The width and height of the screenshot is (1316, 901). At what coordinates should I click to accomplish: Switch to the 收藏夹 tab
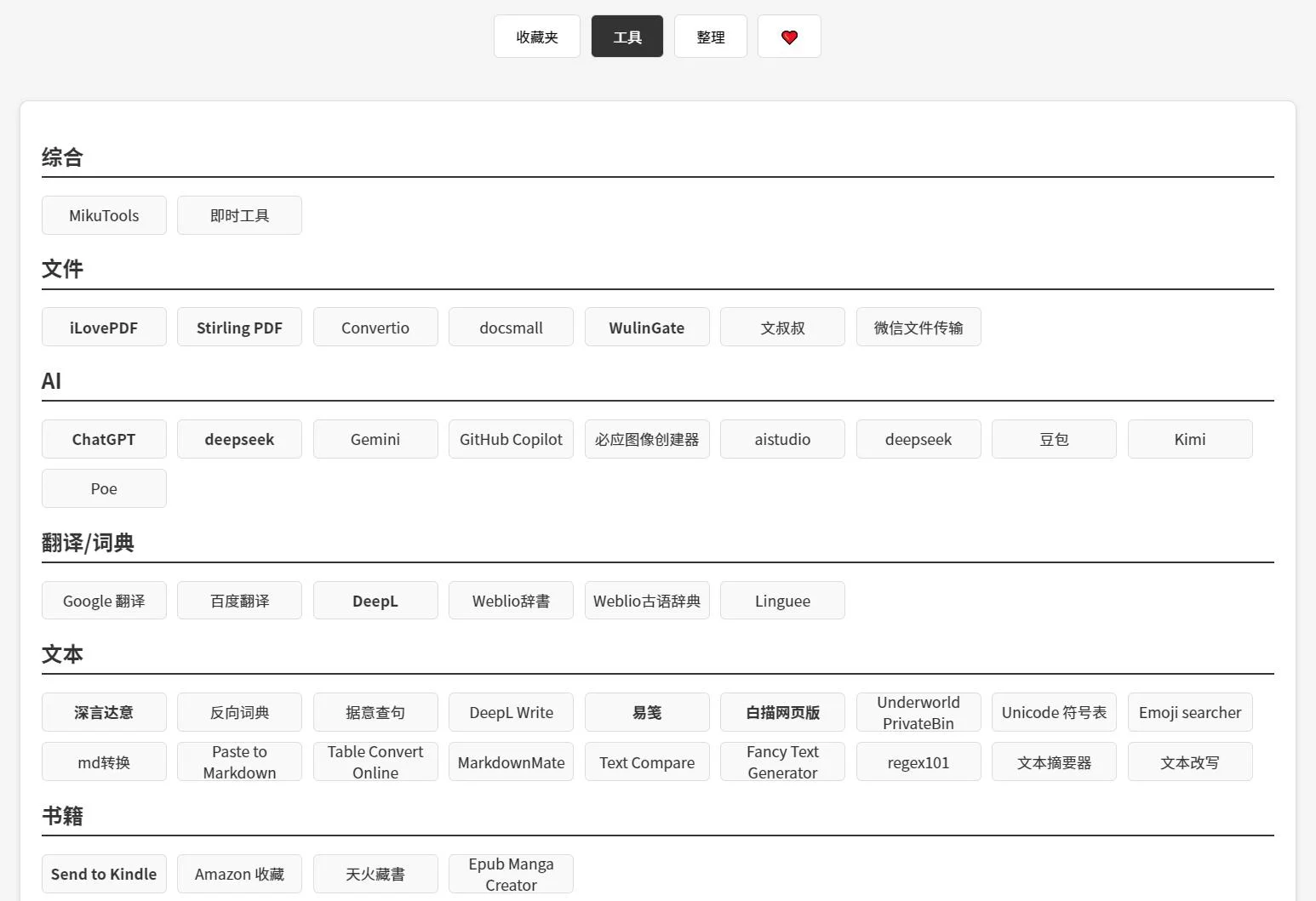pos(536,37)
